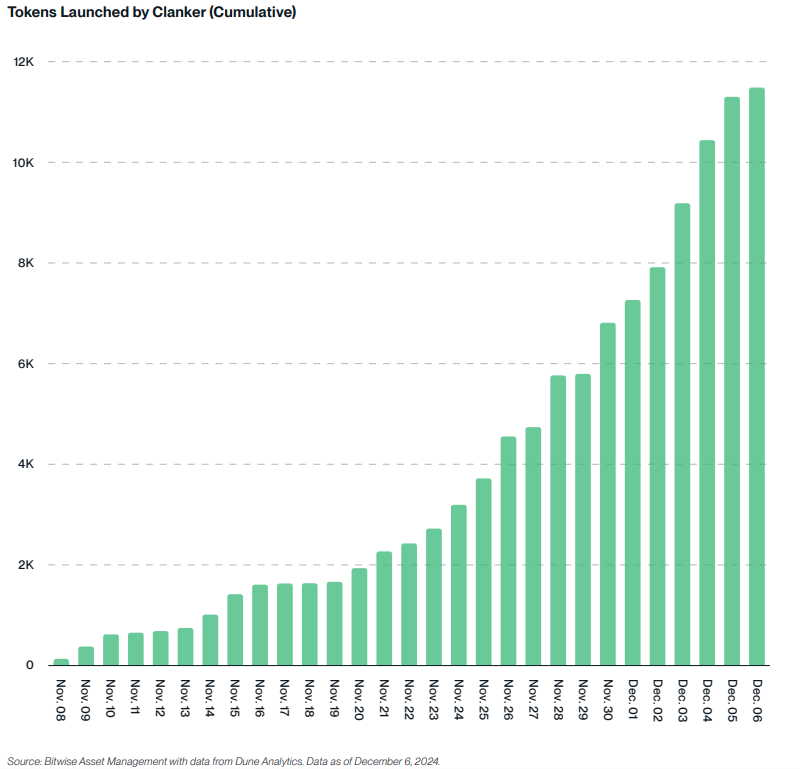The image size is (800, 769).
Task: Select the green bar for Dec. 06
Action: pos(757,377)
